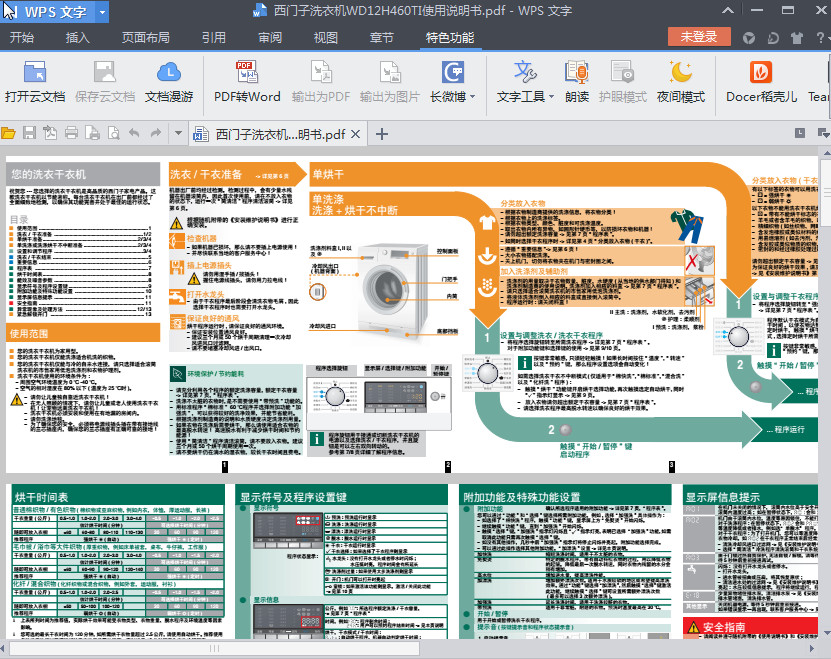831x659 pixels.
Task: Click vertical scrollbar up arrow
Action: (826, 153)
